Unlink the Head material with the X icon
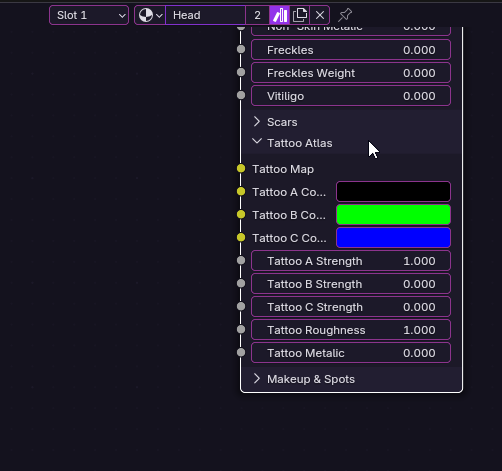 click(x=320, y=15)
